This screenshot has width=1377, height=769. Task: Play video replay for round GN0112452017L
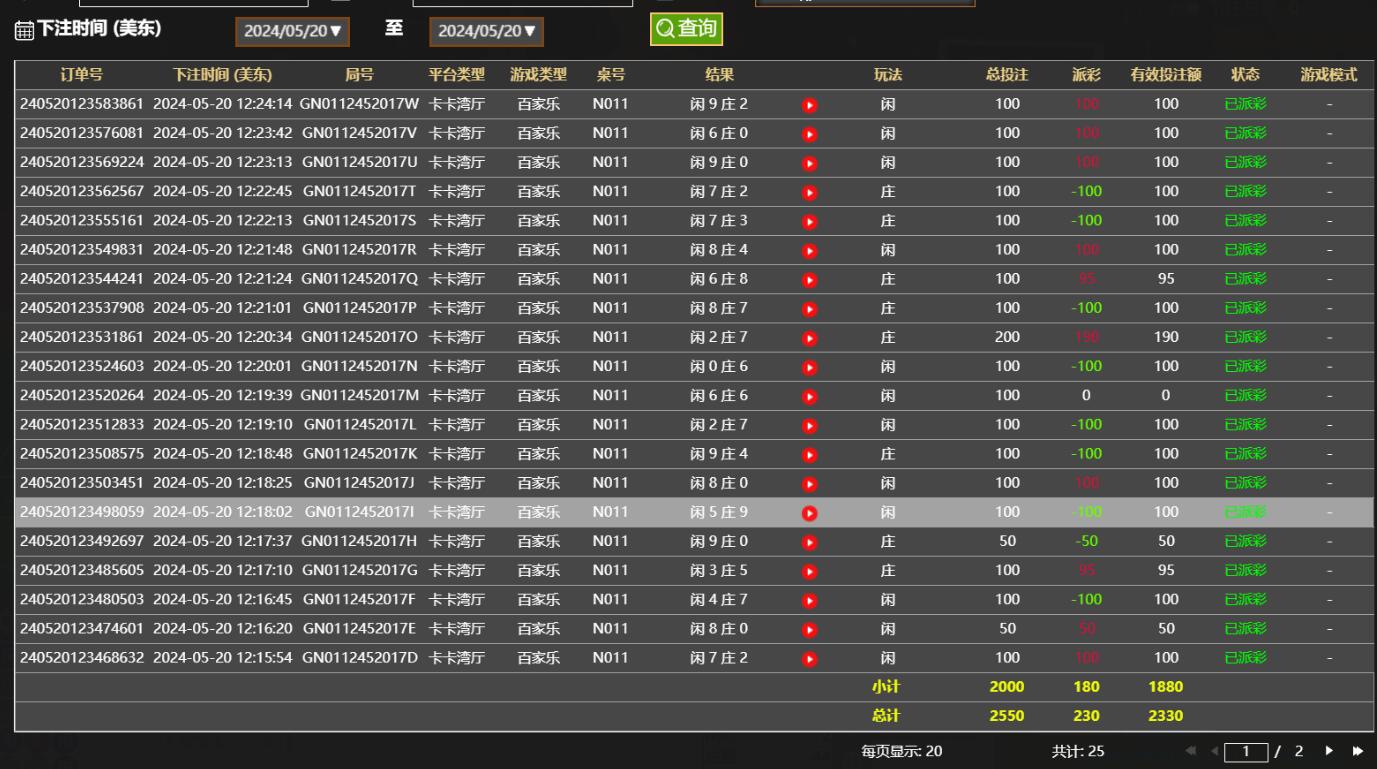810,425
